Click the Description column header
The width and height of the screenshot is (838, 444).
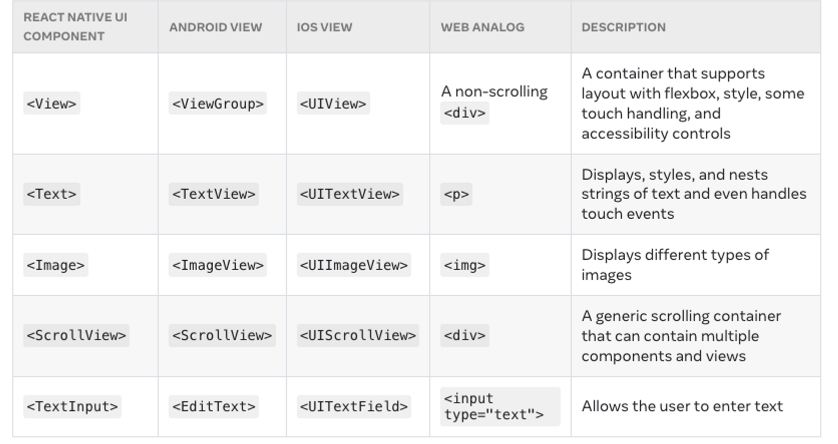pos(624,27)
